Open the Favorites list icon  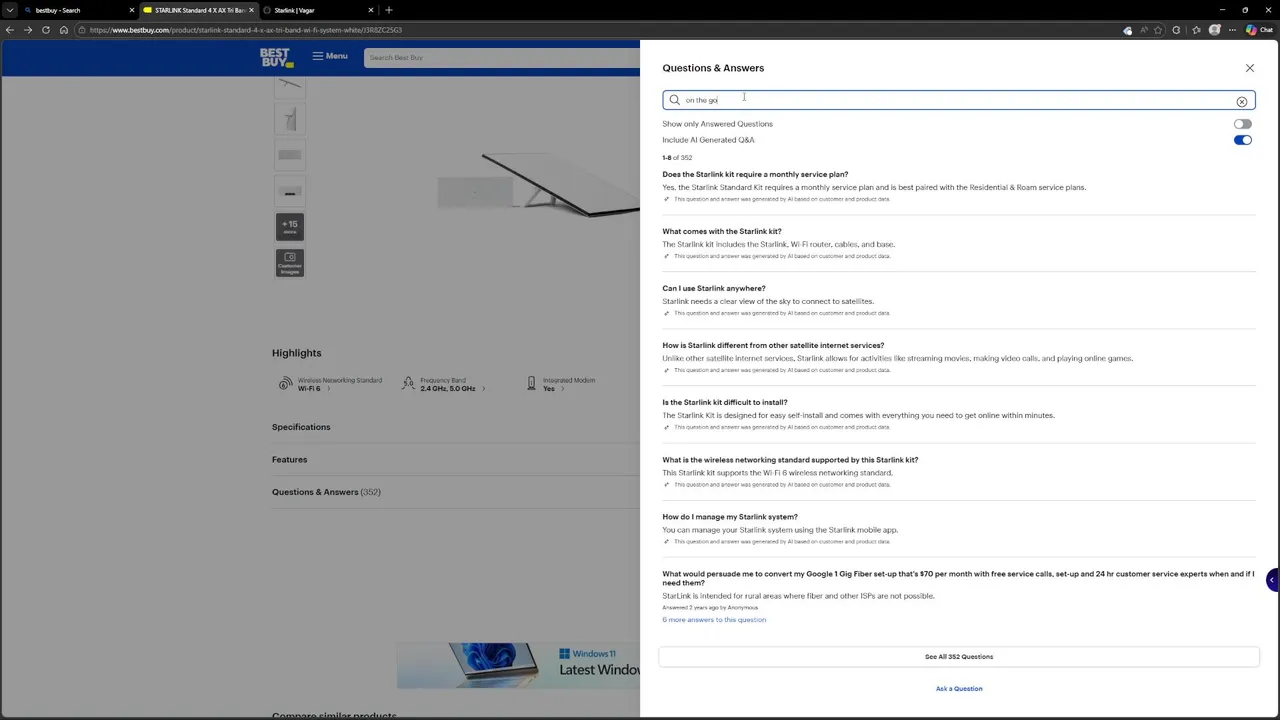[x=1196, y=30]
